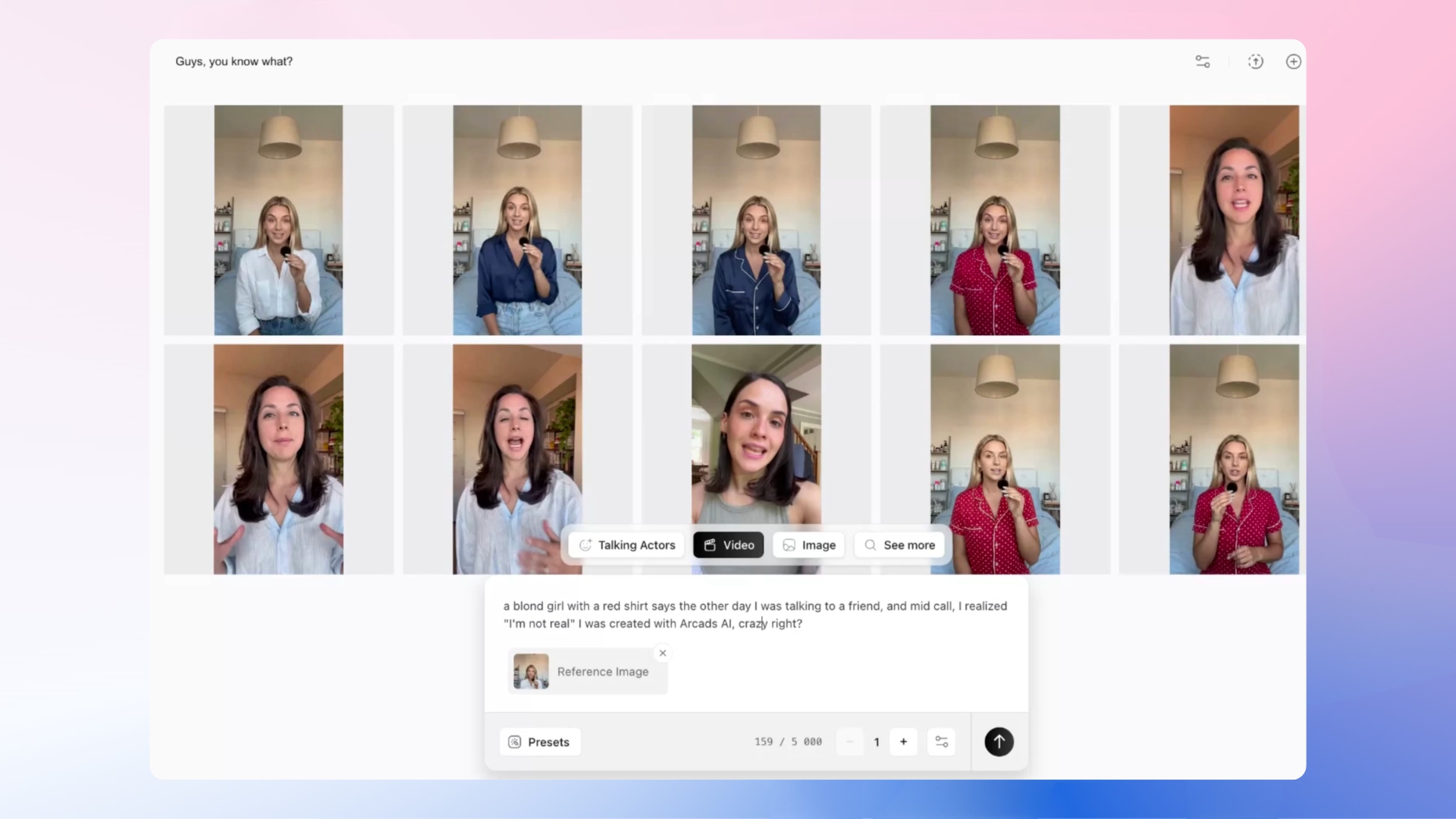This screenshot has width=1456, height=819.
Task: Open dark-haired woman with both hands raised video
Action: 278,459
